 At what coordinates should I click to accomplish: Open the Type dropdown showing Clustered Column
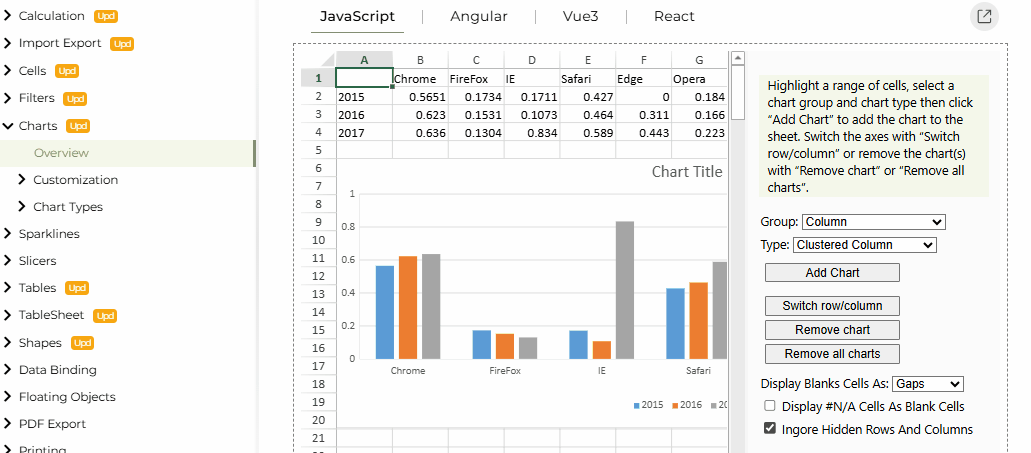pyautogui.click(x=865, y=245)
